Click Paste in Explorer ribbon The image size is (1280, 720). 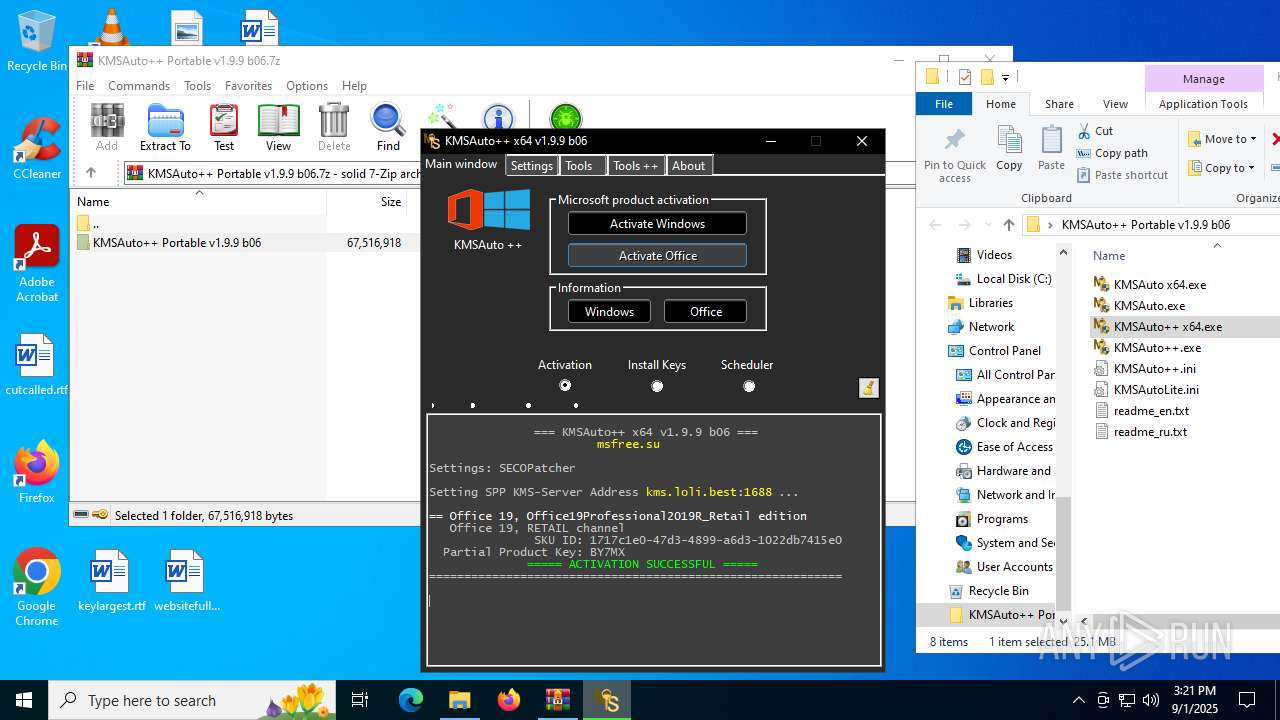[1051, 148]
